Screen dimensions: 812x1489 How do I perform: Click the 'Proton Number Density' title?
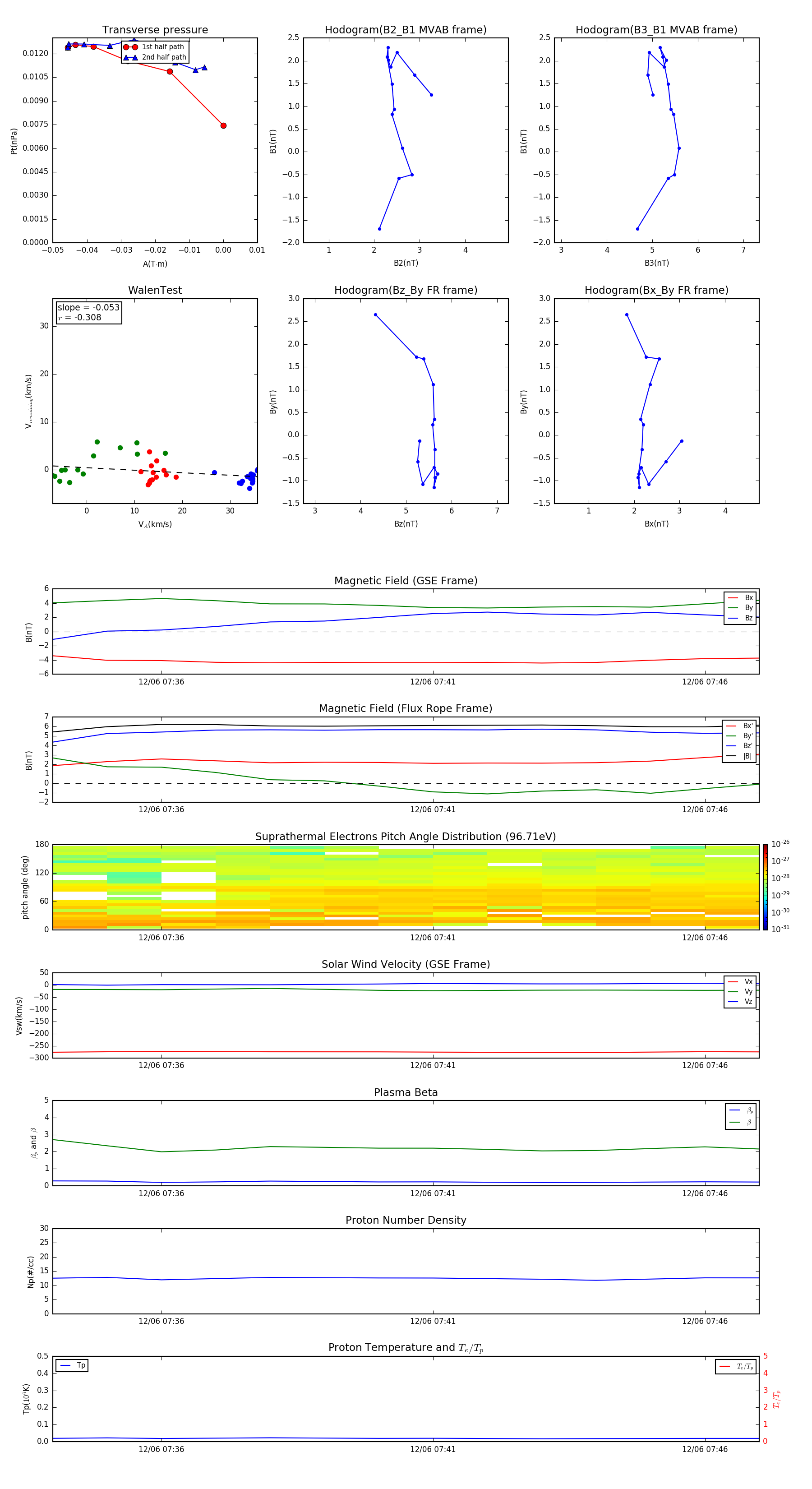[406, 1220]
